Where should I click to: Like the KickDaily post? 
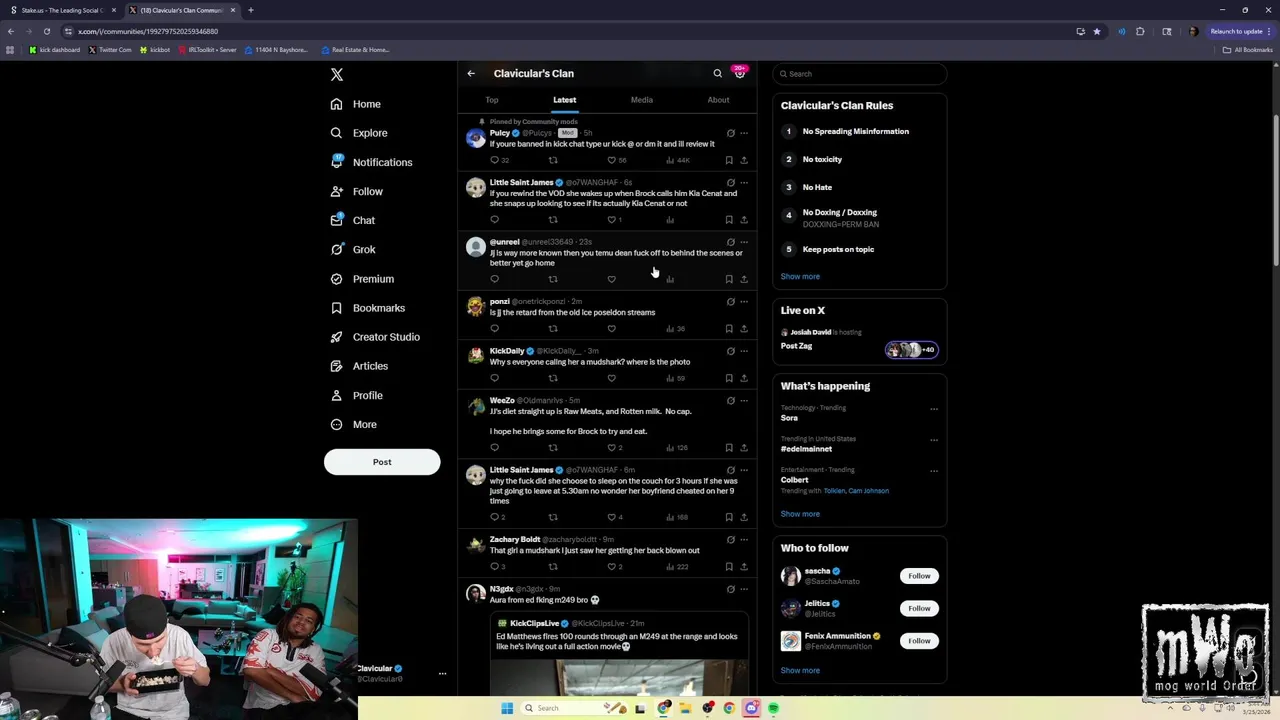tap(612, 378)
